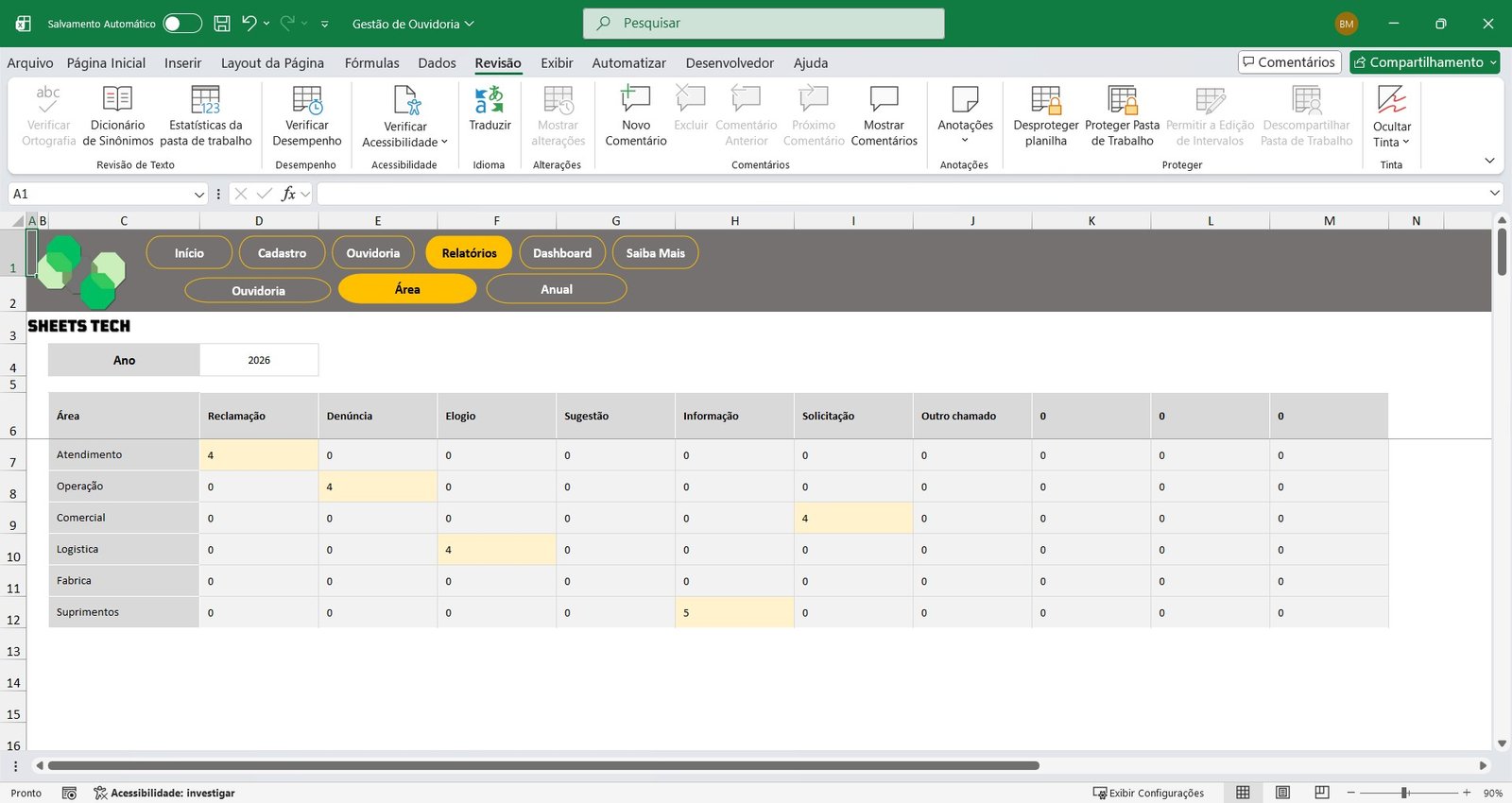Toggle Salvamento Automático switch

tap(181, 24)
